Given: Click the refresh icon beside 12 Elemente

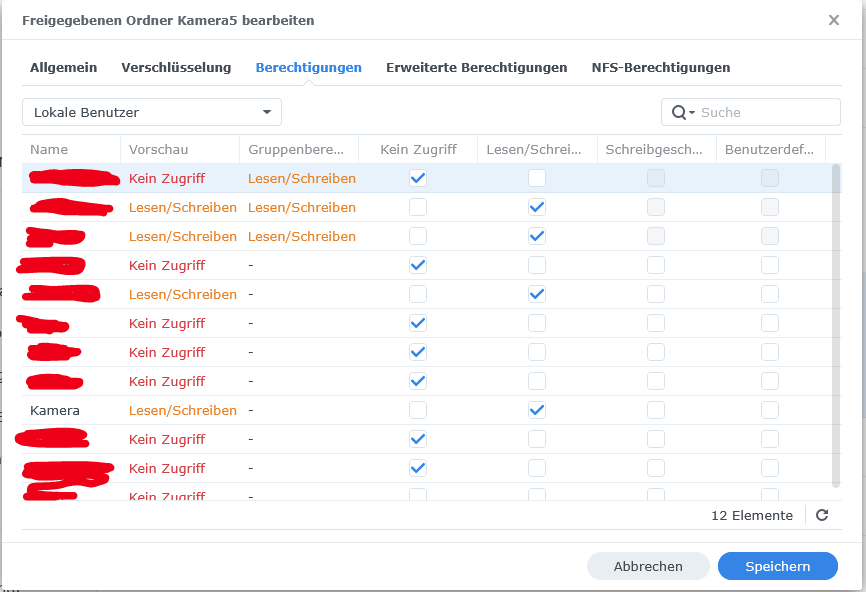Looking at the screenshot, I should pyautogui.click(x=822, y=515).
